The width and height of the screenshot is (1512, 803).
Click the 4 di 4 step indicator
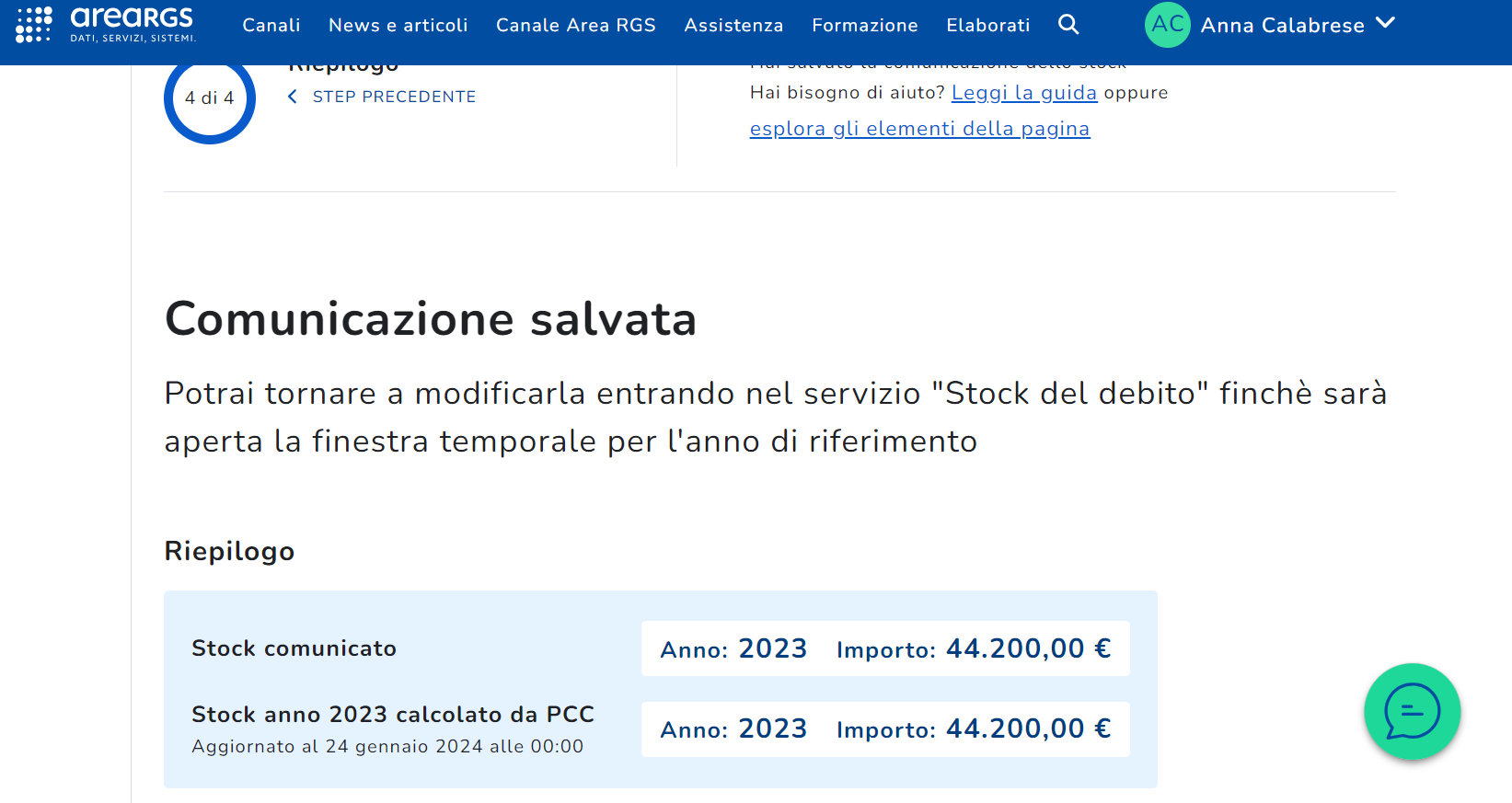pos(210,98)
